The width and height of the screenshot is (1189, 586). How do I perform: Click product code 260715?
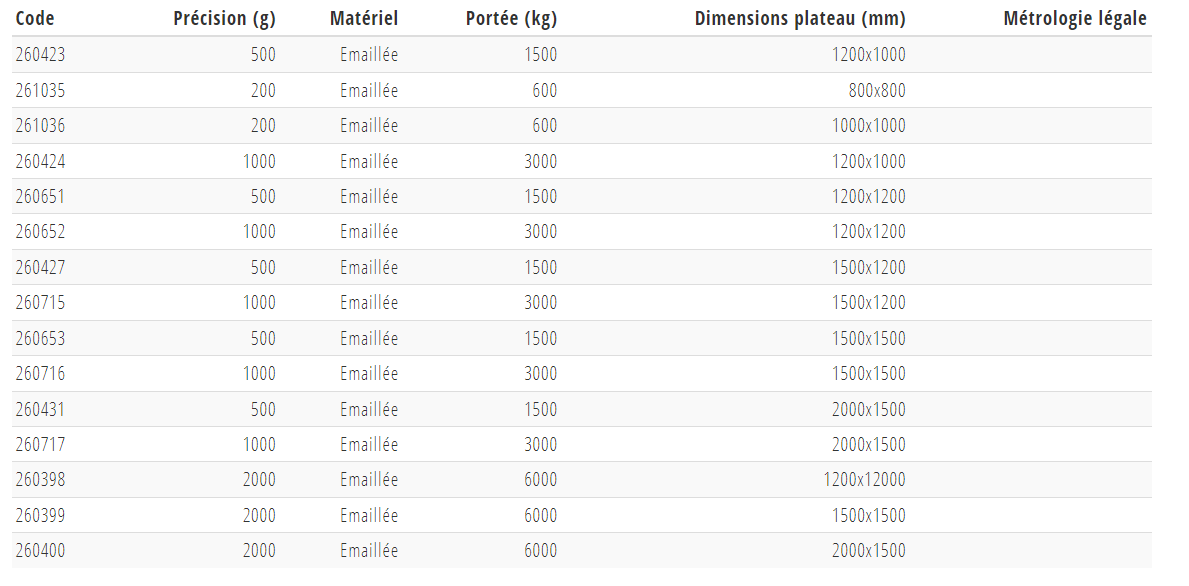40,302
